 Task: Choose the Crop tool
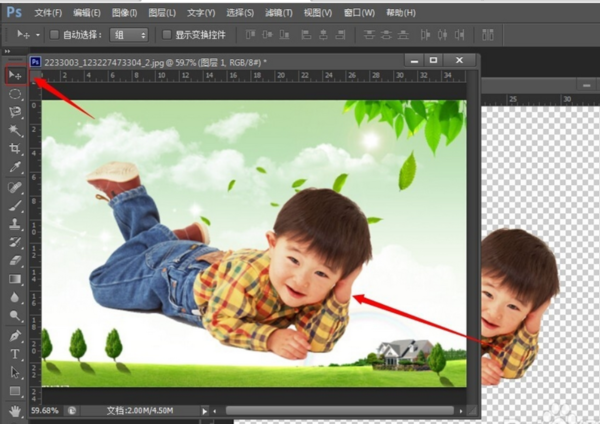15,149
